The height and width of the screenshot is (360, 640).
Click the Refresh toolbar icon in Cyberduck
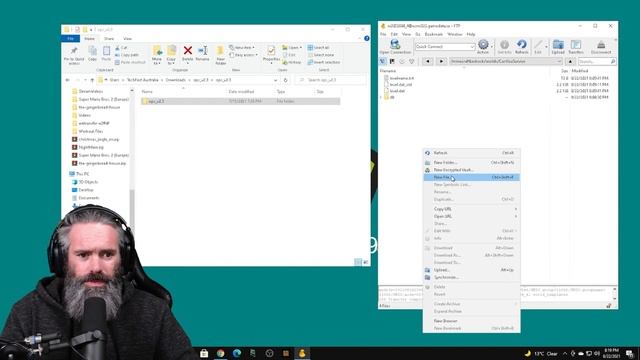tap(522, 47)
